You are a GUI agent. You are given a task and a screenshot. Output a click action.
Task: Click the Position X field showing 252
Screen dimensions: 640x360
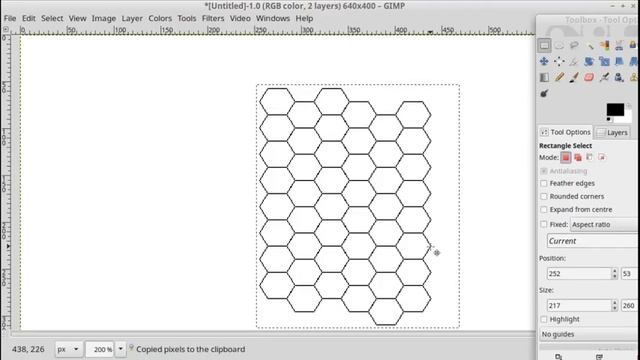579,273
